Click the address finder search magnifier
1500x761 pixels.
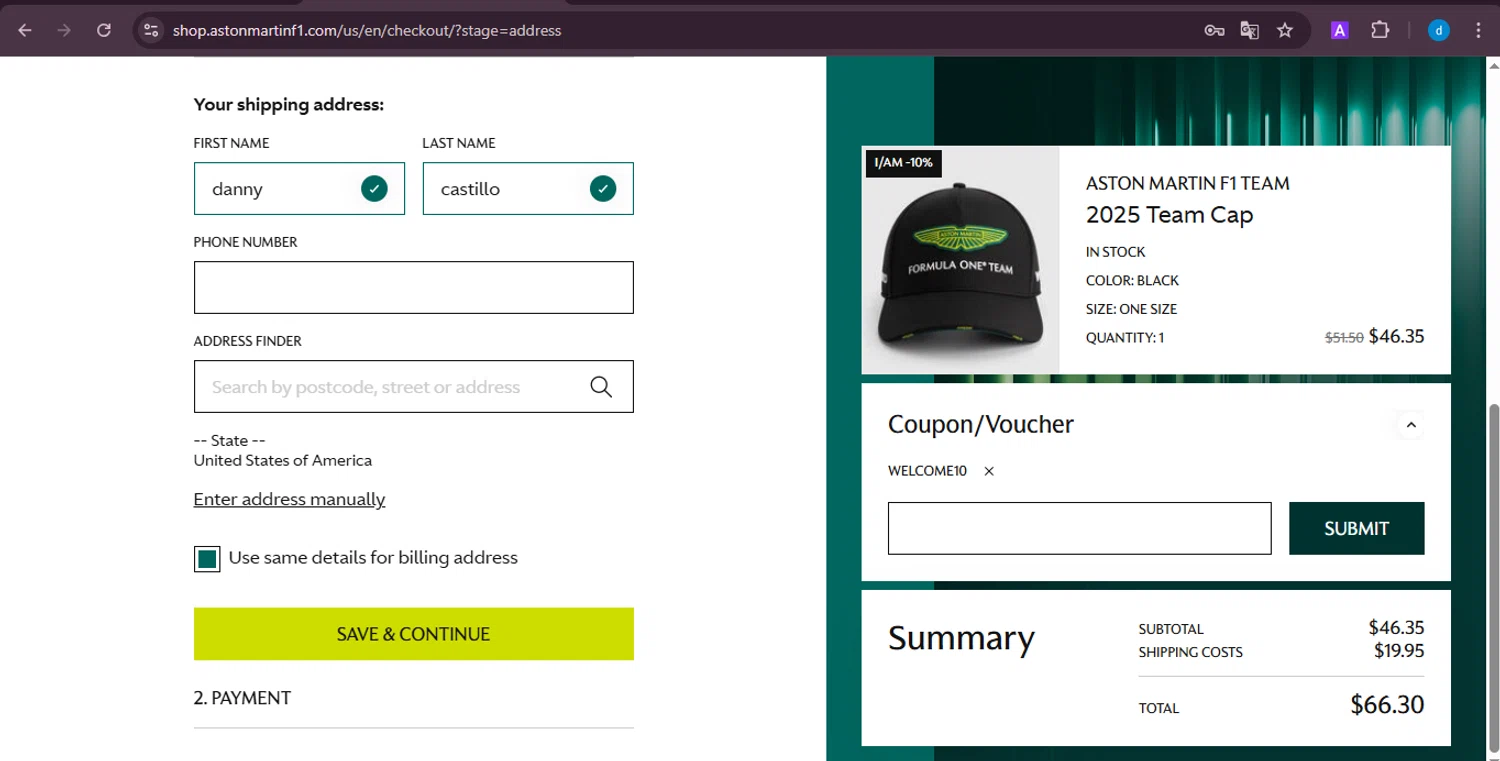click(x=601, y=387)
